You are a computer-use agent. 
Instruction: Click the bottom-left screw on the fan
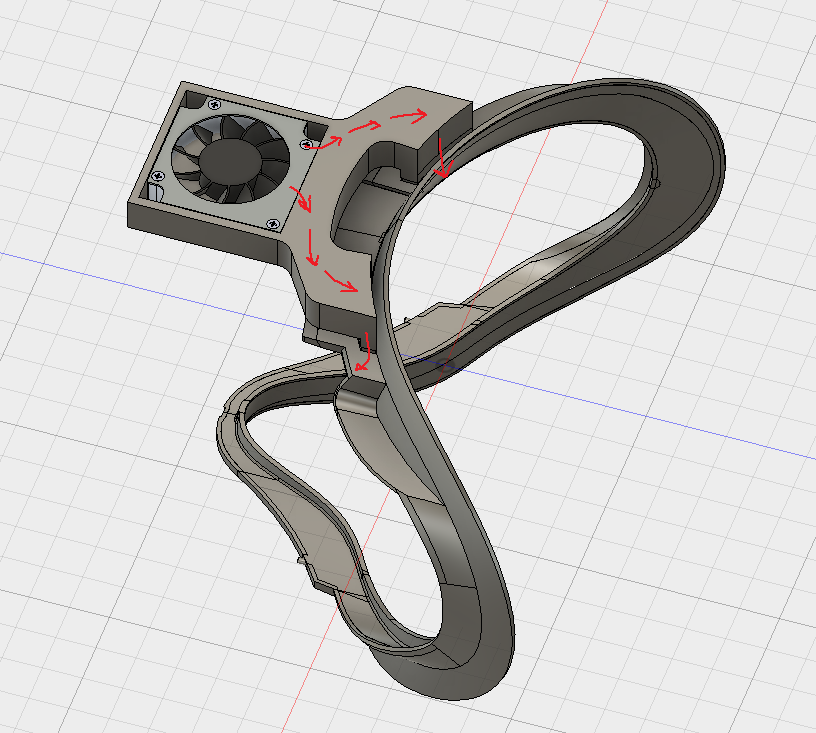[159, 176]
